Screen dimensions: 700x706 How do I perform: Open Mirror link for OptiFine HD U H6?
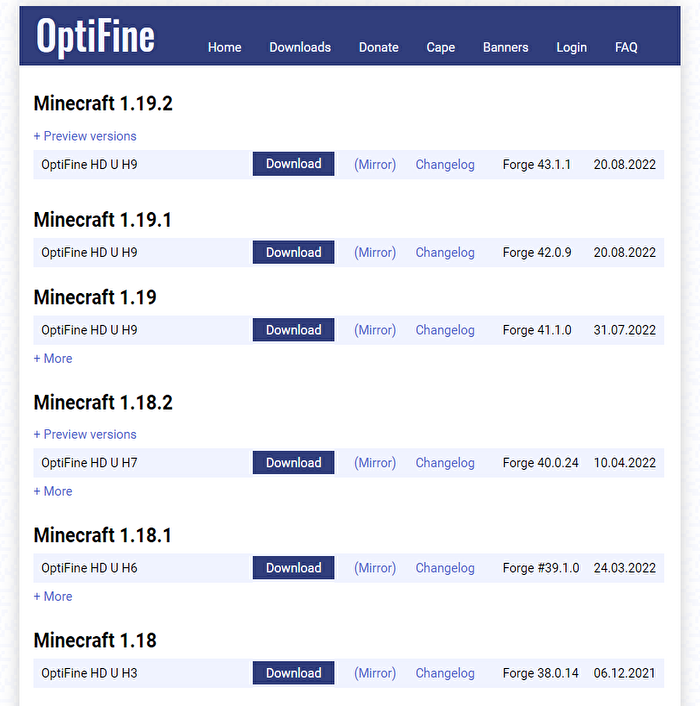pos(375,568)
